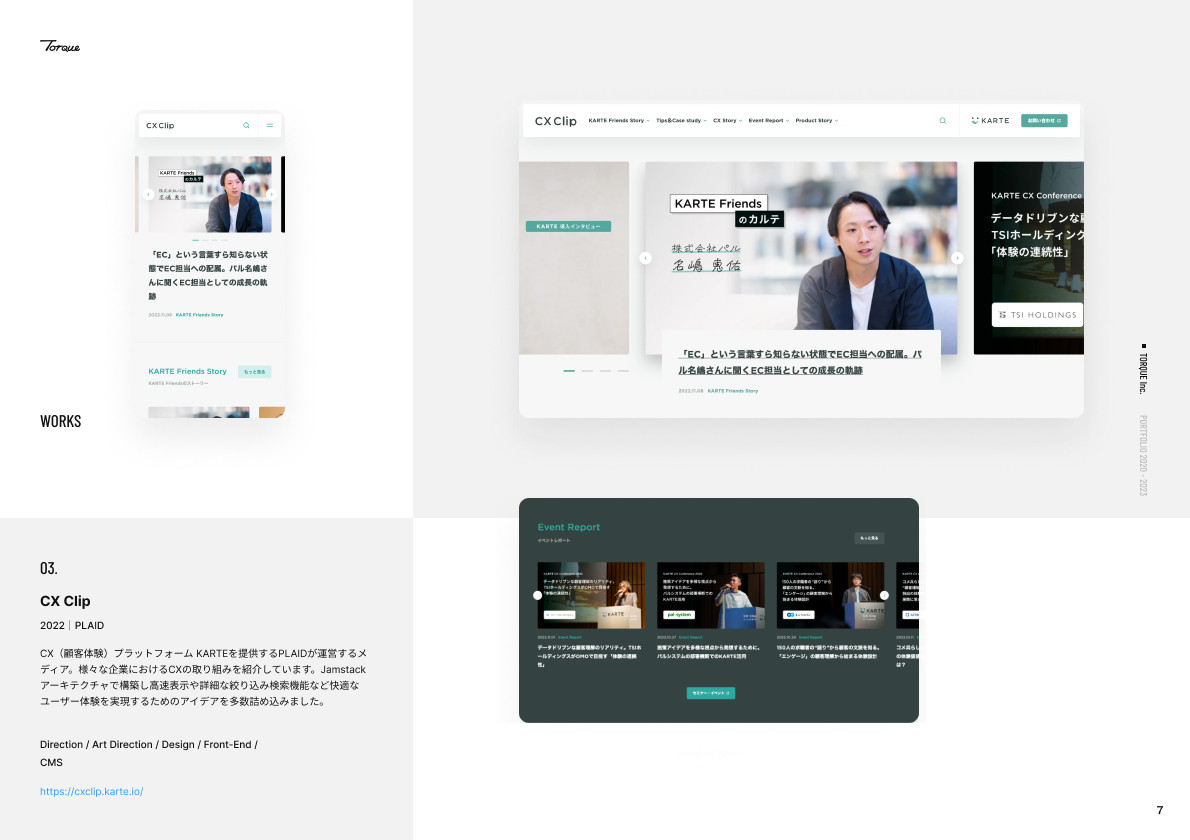This screenshot has width=1190, height=840.
Task: Open the Event Report nav menu item
Action: tap(768, 120)
